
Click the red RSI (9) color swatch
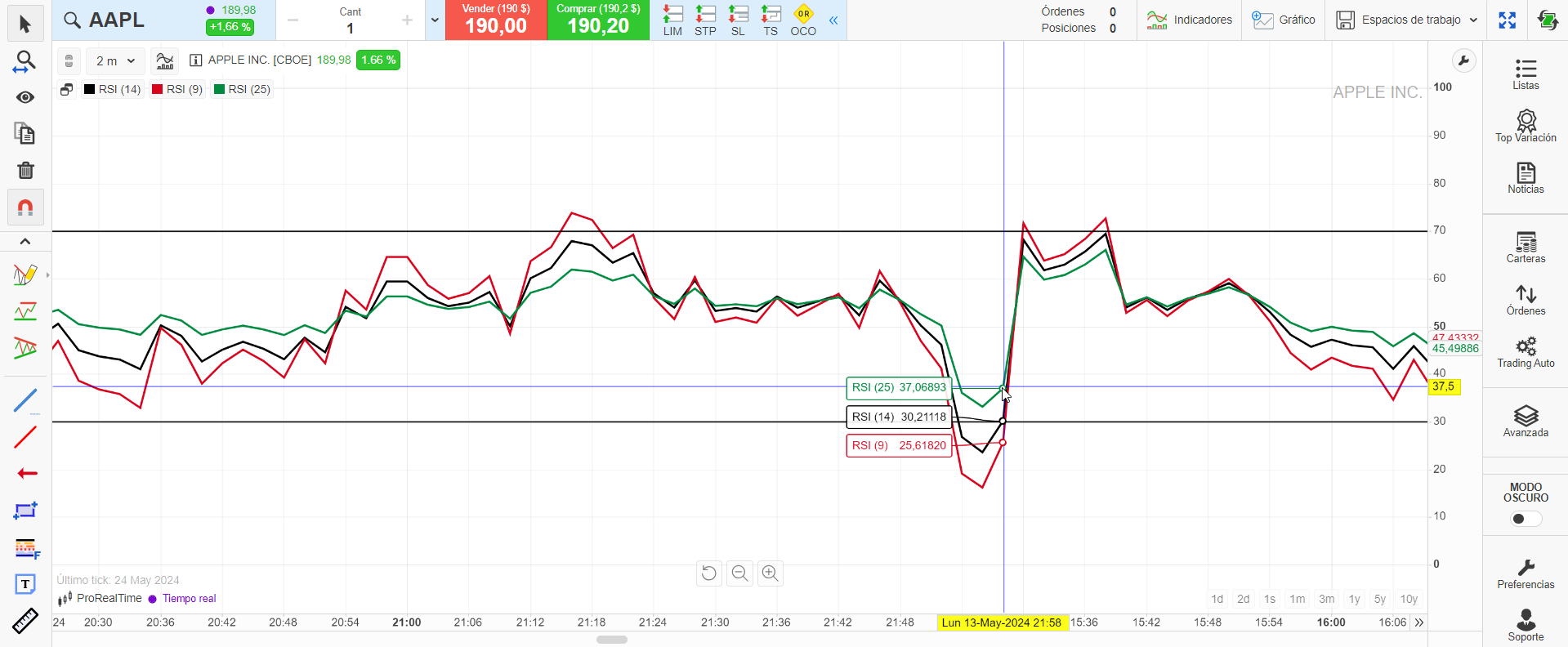[x=158, y=89]
